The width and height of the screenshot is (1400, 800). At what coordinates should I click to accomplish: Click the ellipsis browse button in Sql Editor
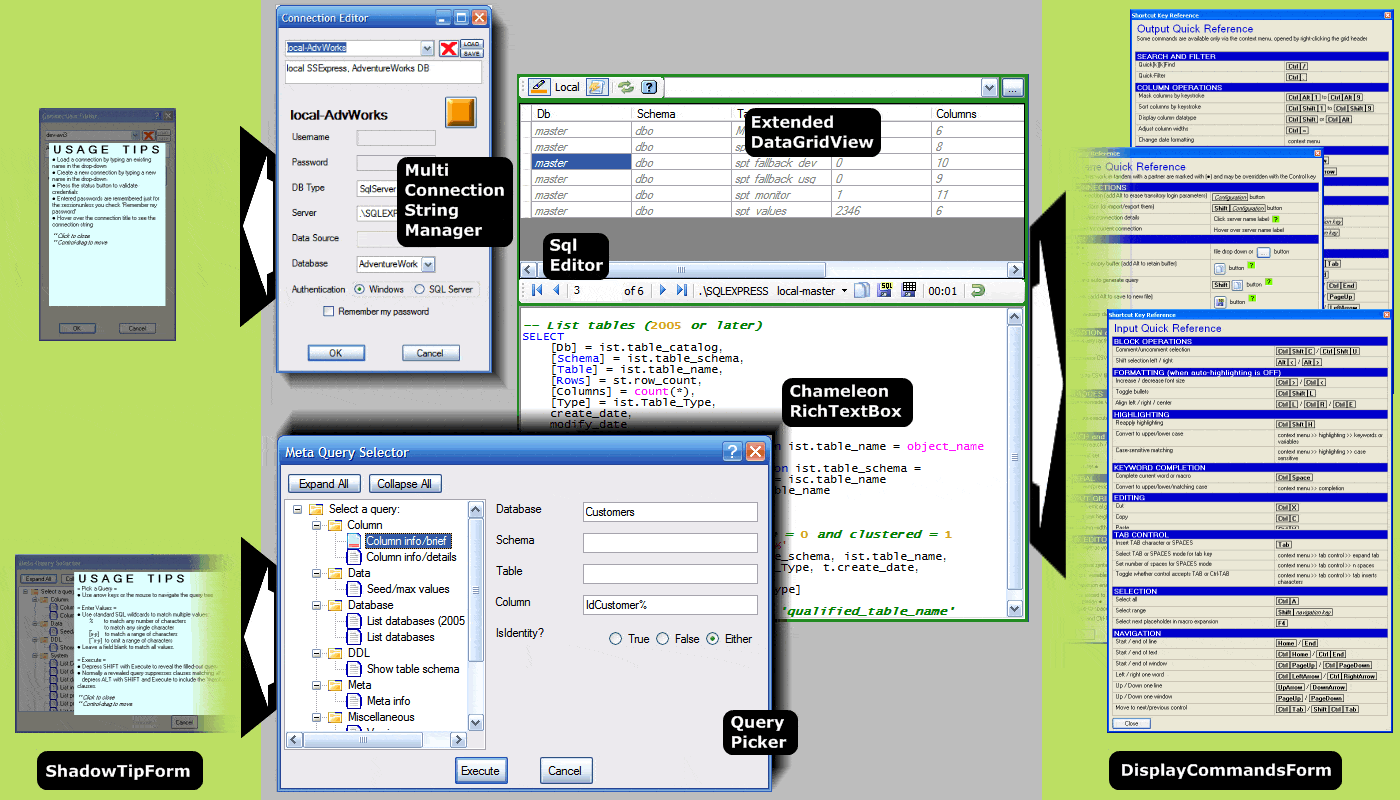point(1013,88)
